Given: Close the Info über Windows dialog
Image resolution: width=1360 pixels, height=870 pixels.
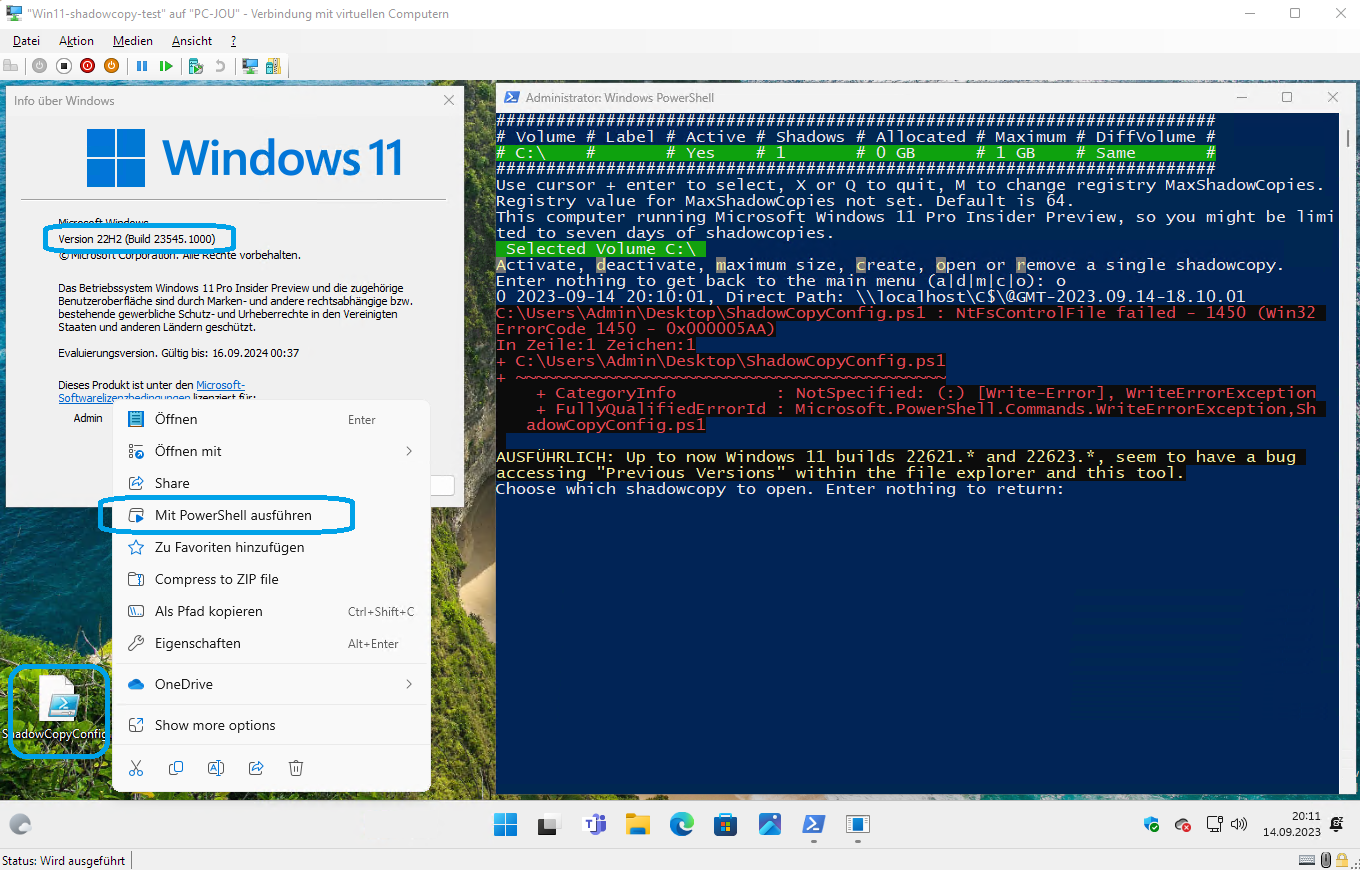Looking at the screenshot, I should click(x=449, y=100).
